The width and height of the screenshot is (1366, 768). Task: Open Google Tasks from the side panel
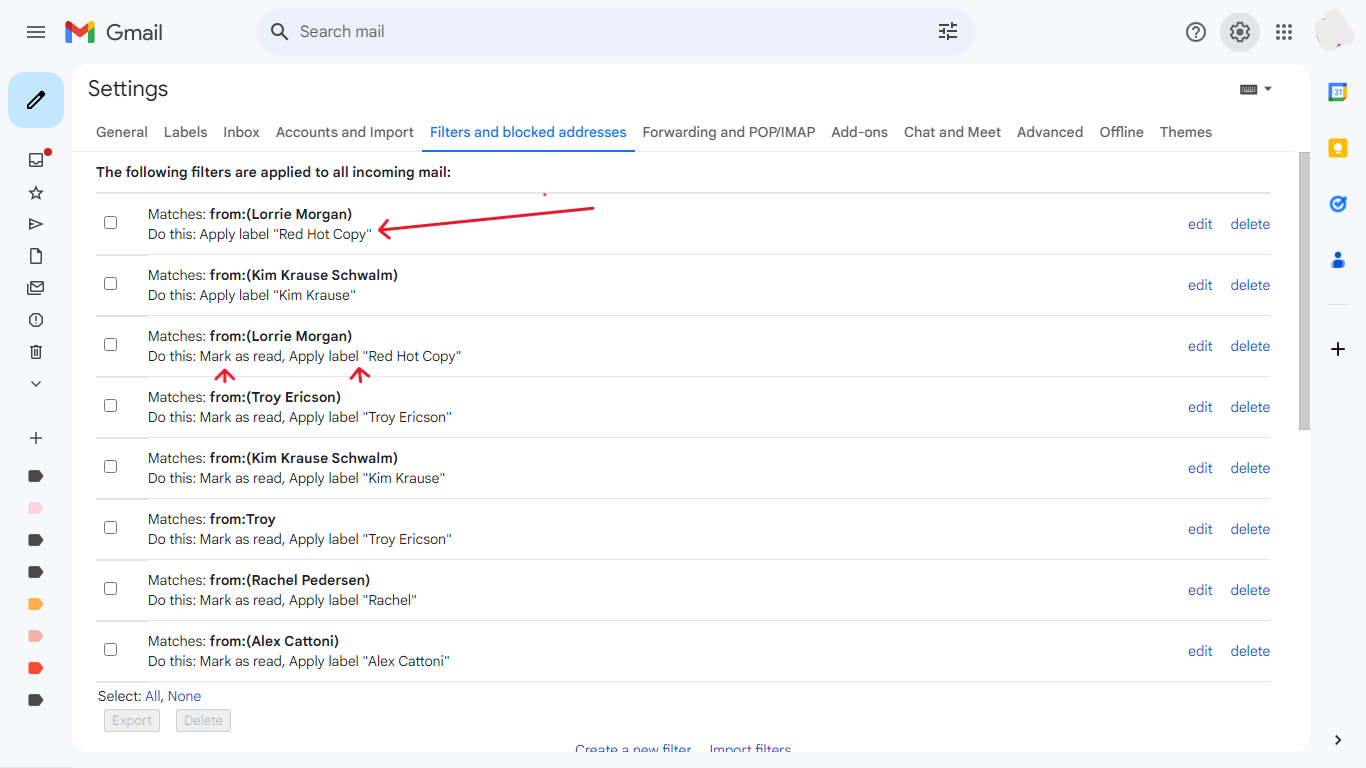click(x=1338, y=203)
